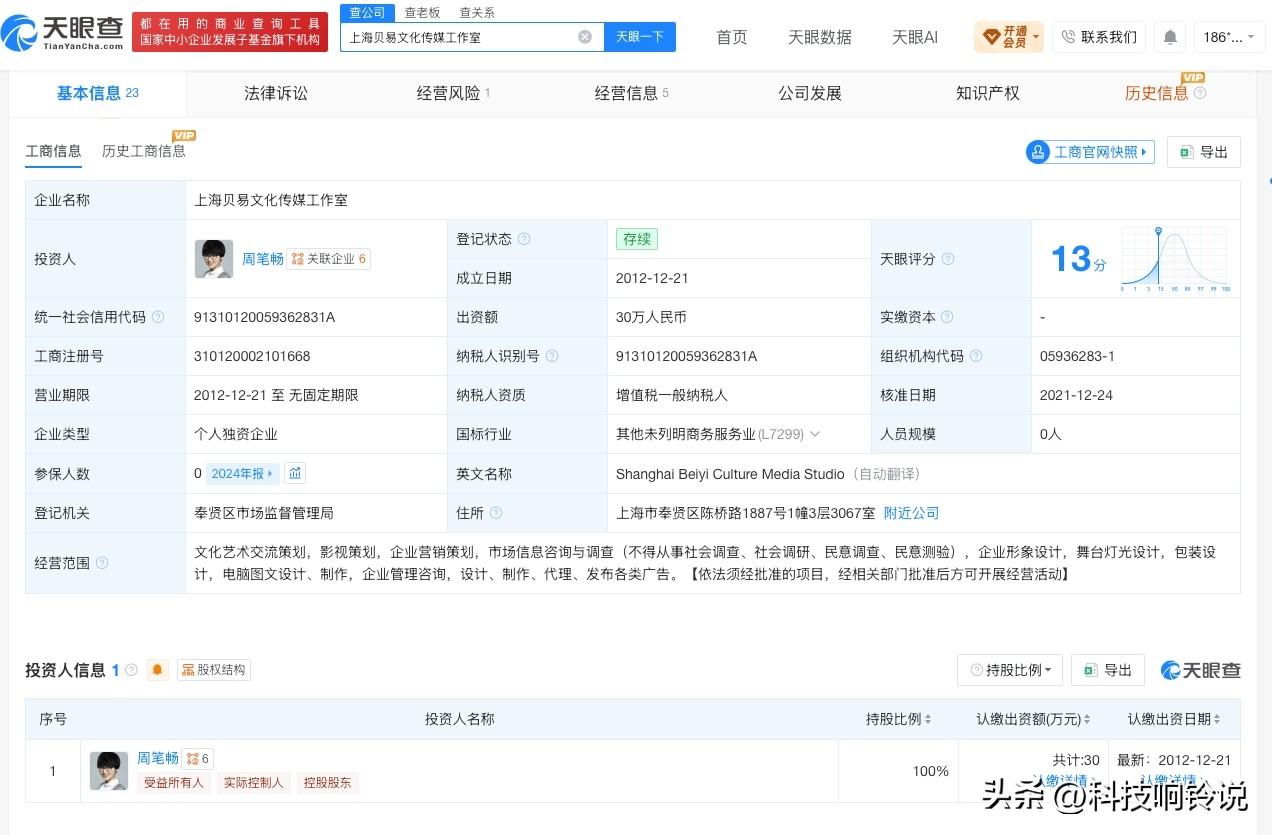Open the 知识产权 tab
Screen dimensions: 1272x835
[x=988, y=93]
